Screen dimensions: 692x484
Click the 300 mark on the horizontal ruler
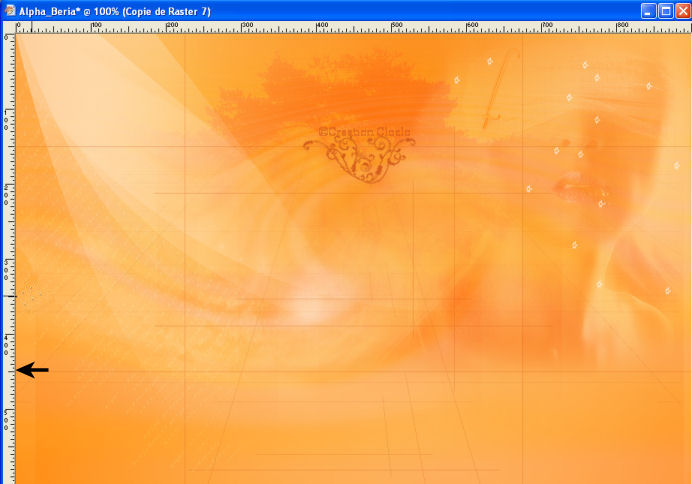tap(245, 27)
